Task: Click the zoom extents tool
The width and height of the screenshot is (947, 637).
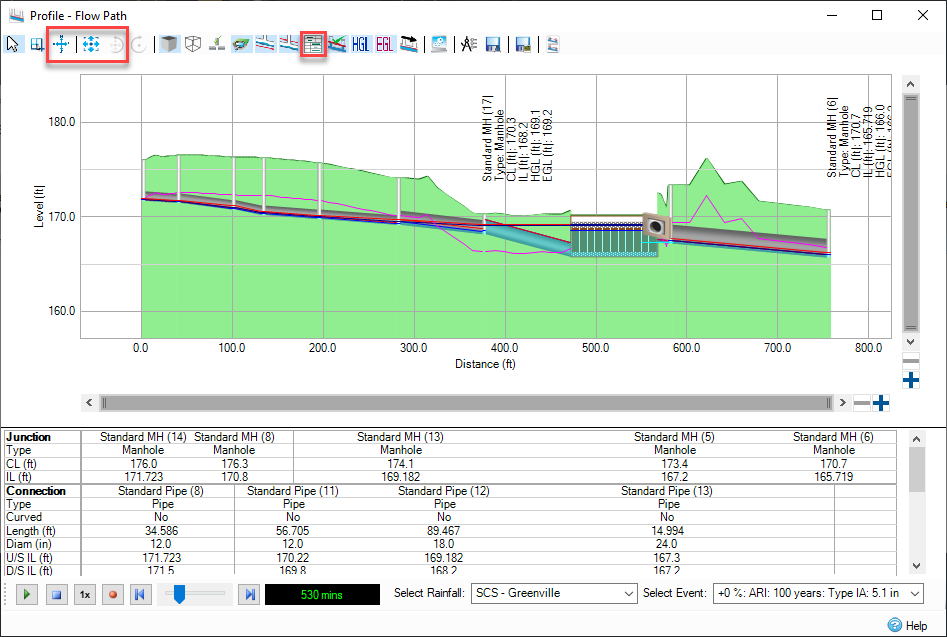Action: (x=91, y=44)
